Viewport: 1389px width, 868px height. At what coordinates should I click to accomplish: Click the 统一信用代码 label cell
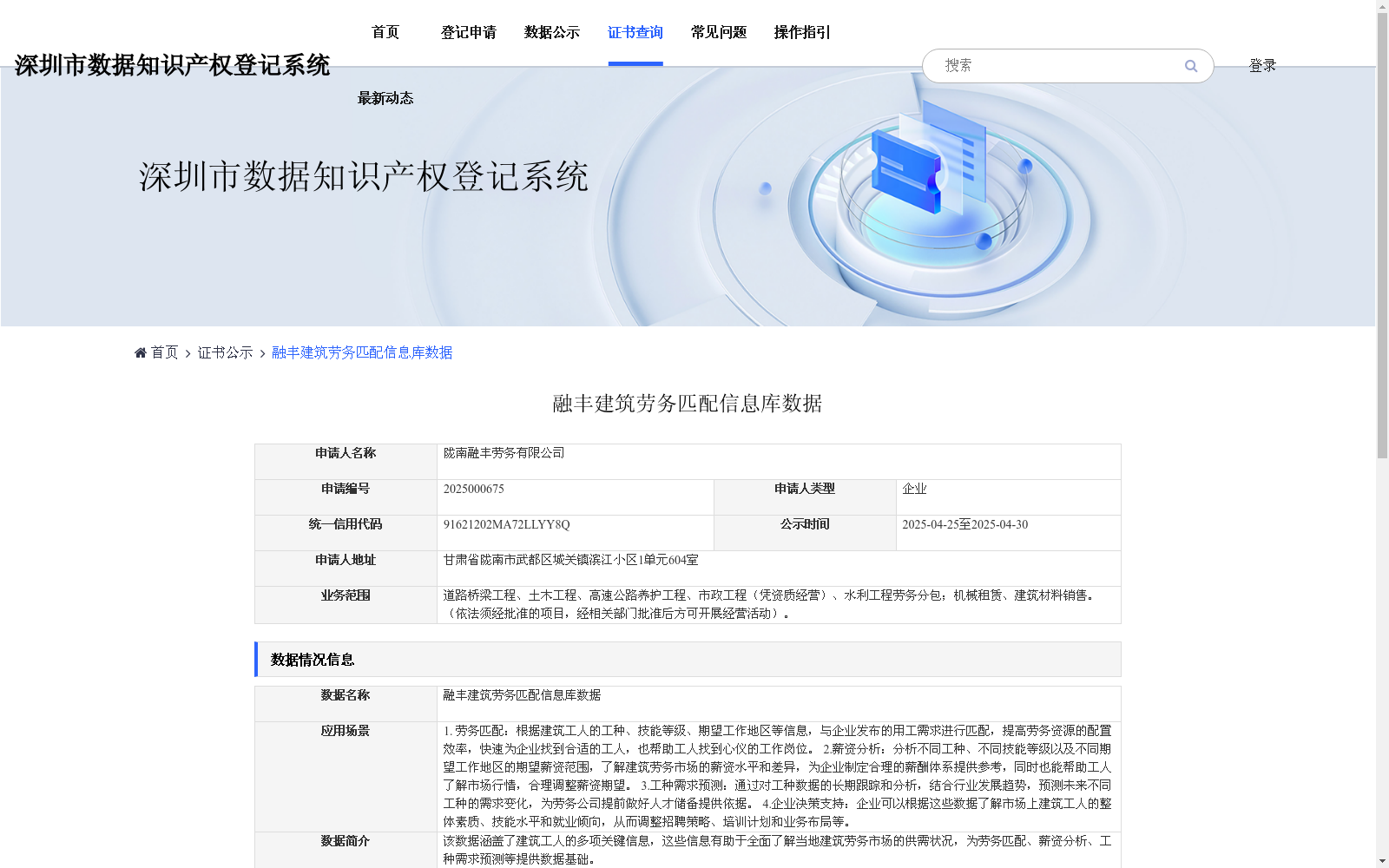[x=346, y=533]
